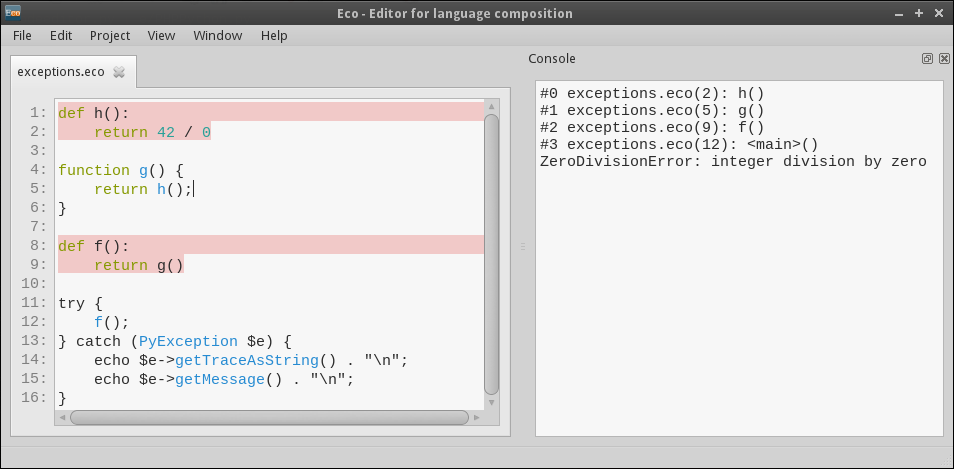Close the exceptions.eco tab
954x469 pixels.
(x=119, y=72)
